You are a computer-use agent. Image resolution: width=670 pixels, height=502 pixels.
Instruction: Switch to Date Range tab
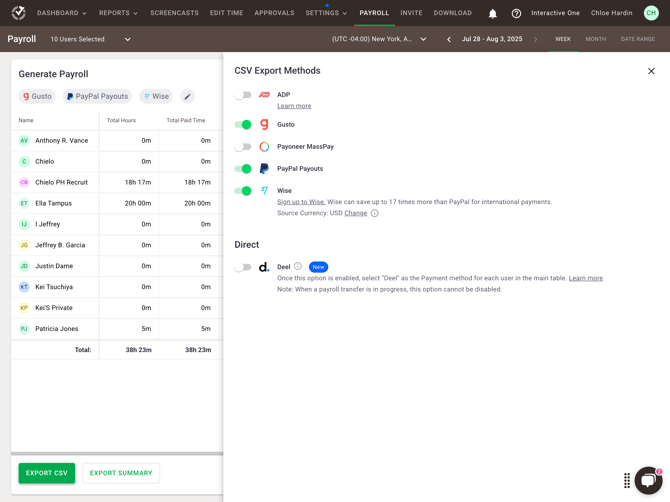point(638,39)
